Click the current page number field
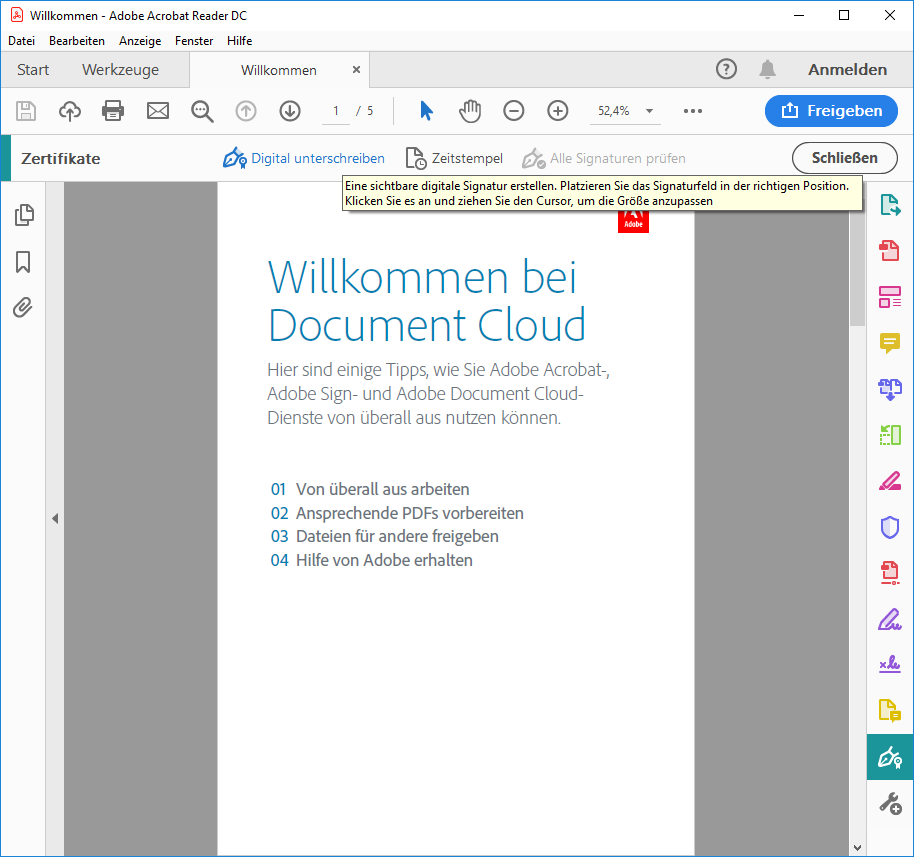914x857 pixels. (336, 111)
